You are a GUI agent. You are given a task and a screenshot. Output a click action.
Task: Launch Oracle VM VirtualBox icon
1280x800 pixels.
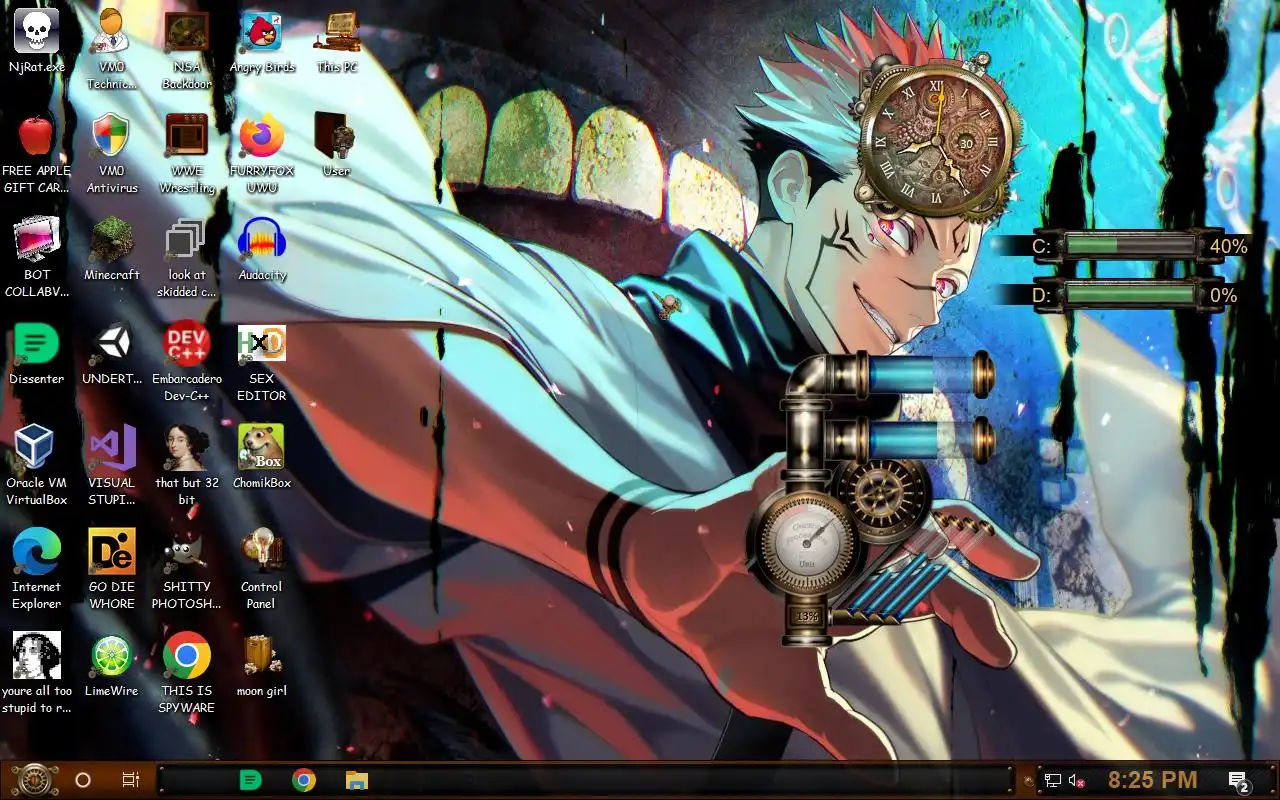36,447
